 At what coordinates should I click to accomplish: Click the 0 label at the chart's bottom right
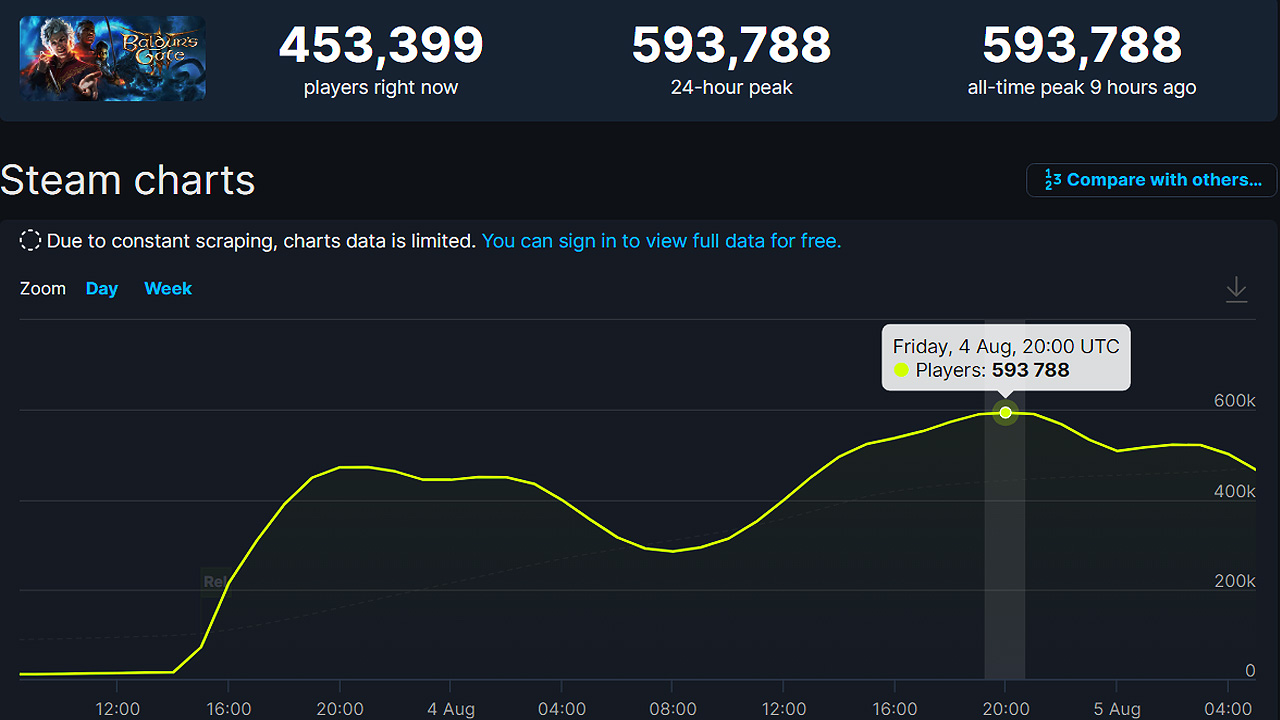click(1249, 670)
